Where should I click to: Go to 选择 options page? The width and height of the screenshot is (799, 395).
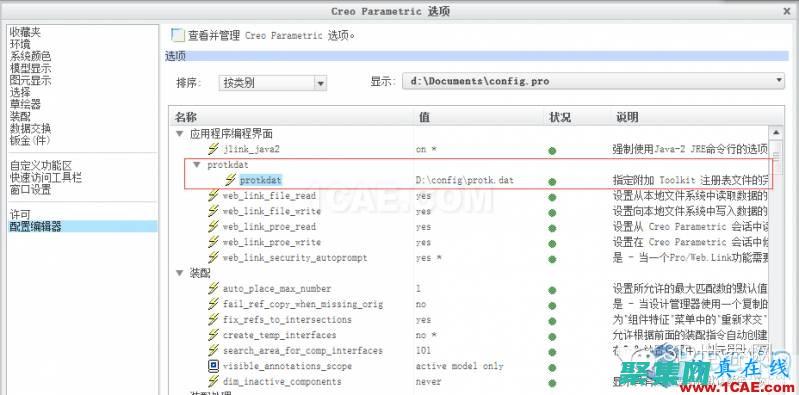tap(20, 92)
